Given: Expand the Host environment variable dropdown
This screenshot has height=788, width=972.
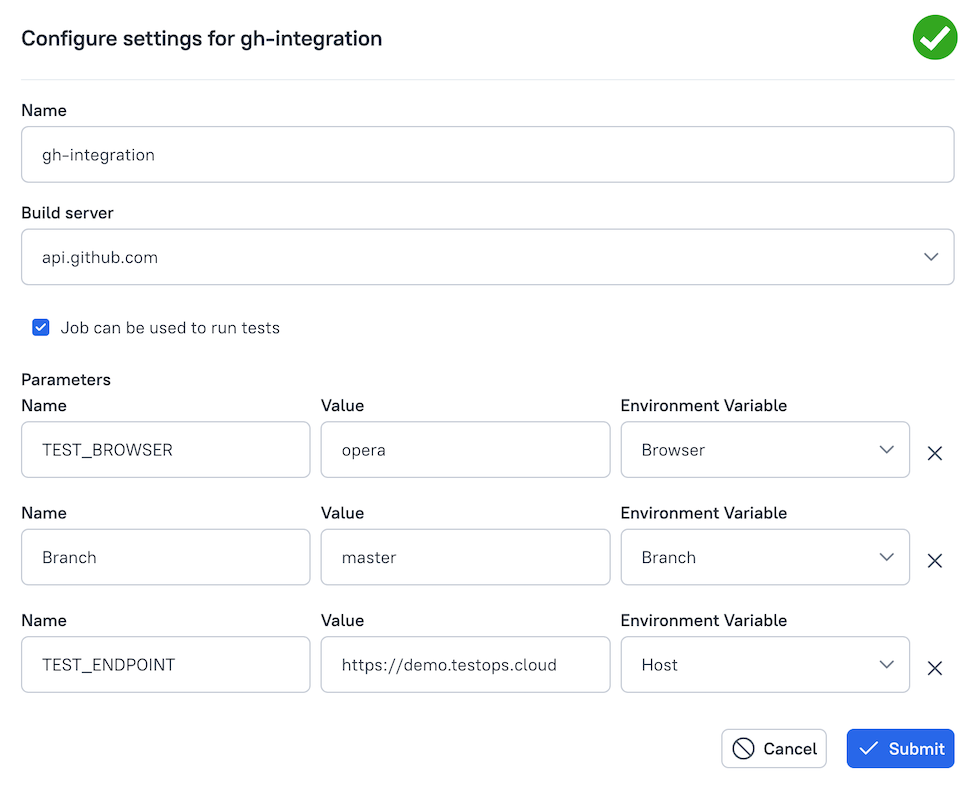Looking at the screenshot, I should 765,664.
